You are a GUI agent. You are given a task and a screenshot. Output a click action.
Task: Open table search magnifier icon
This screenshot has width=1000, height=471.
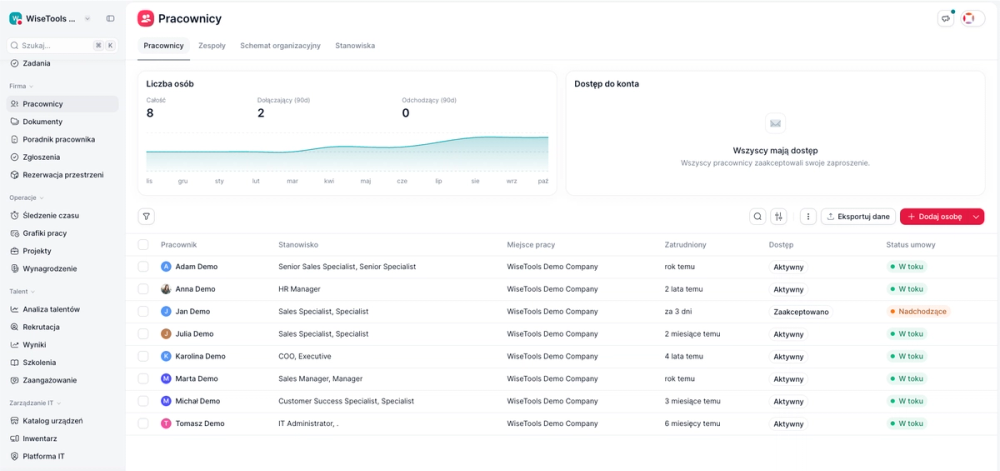(x=758, y=217)
